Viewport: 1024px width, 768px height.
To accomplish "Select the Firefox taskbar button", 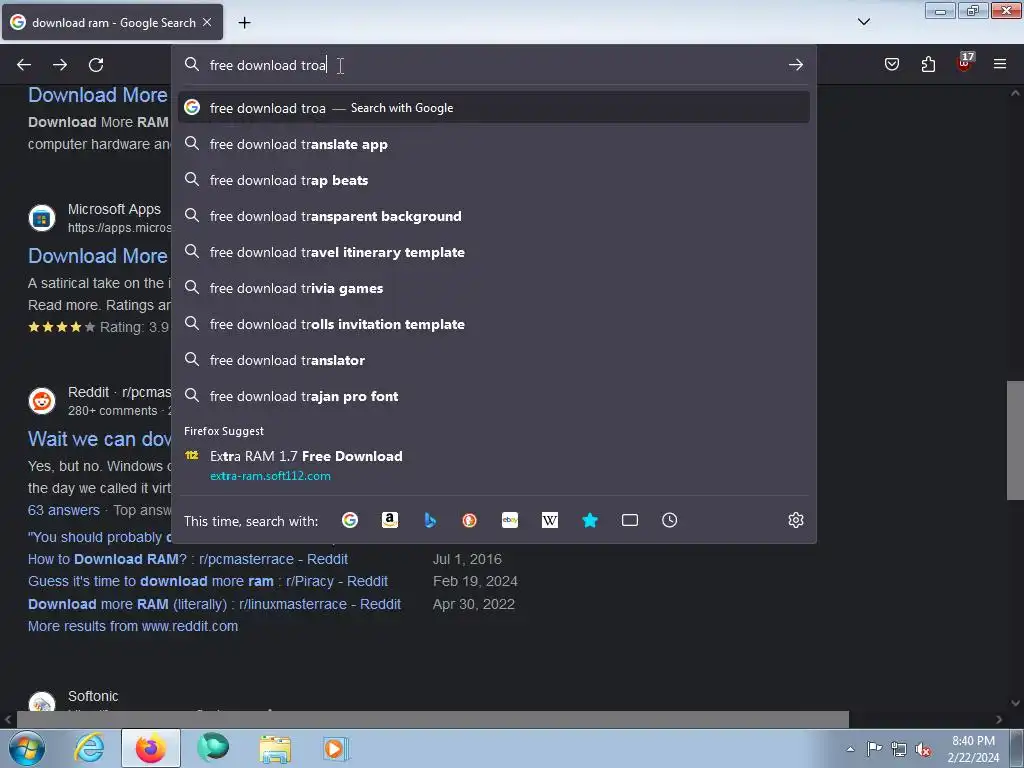I will (151, 748).
